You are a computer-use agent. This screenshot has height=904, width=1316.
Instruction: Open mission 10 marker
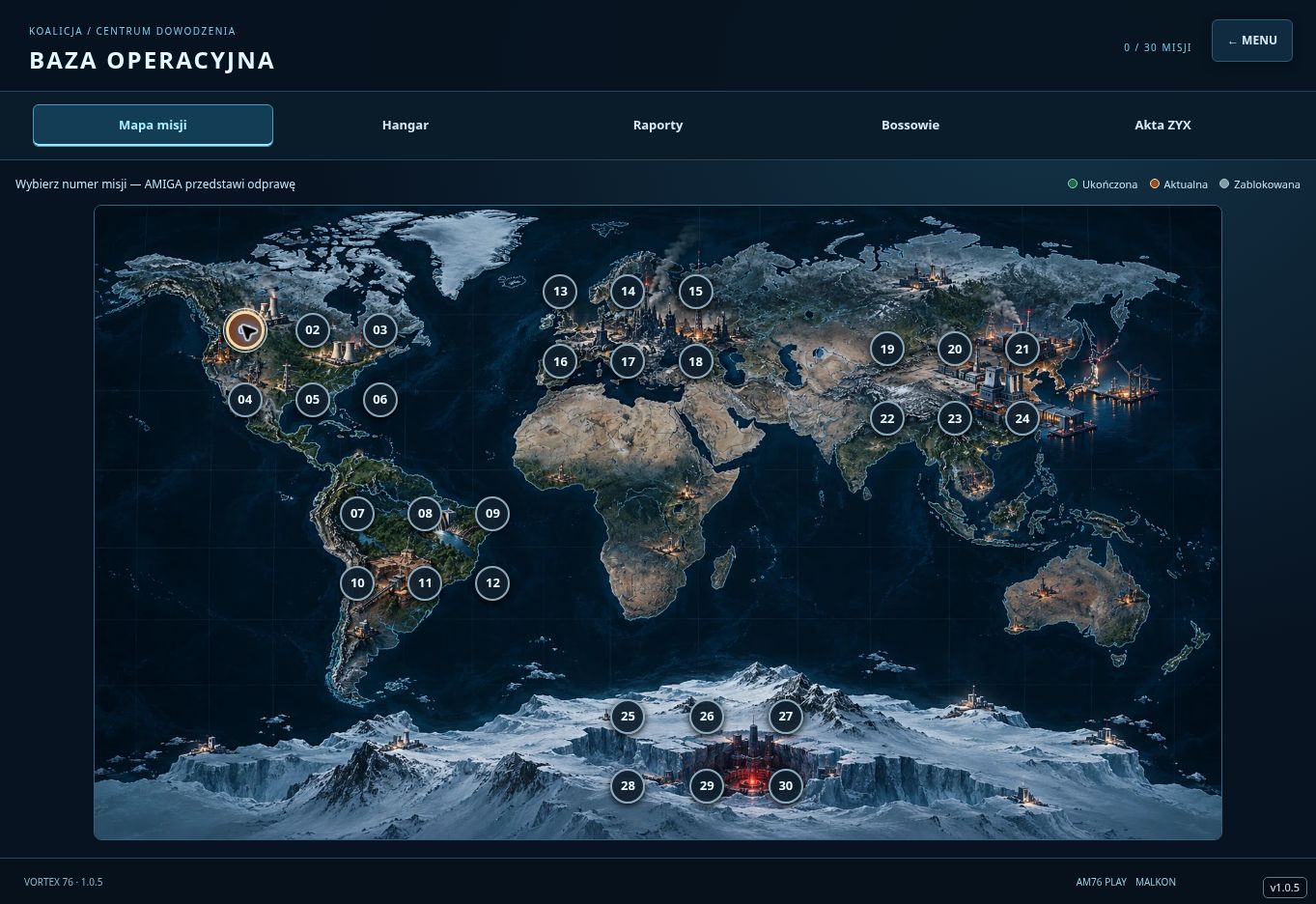357,583
